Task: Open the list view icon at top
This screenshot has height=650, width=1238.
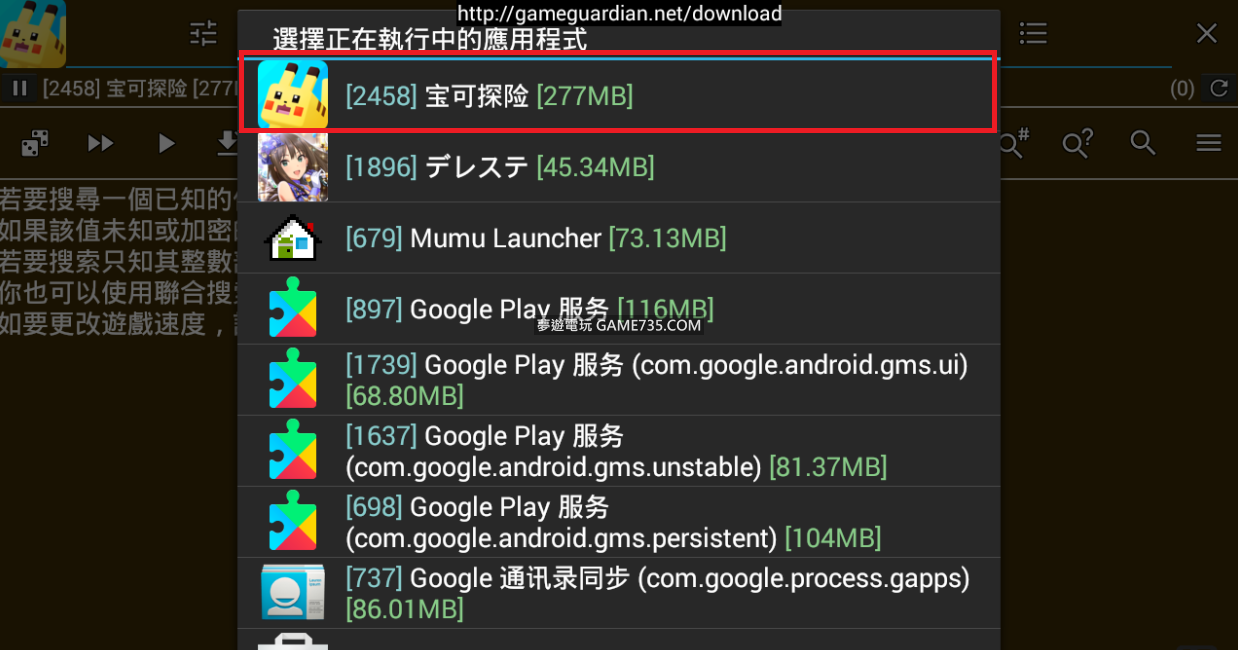Action: tap(1033, 33)
